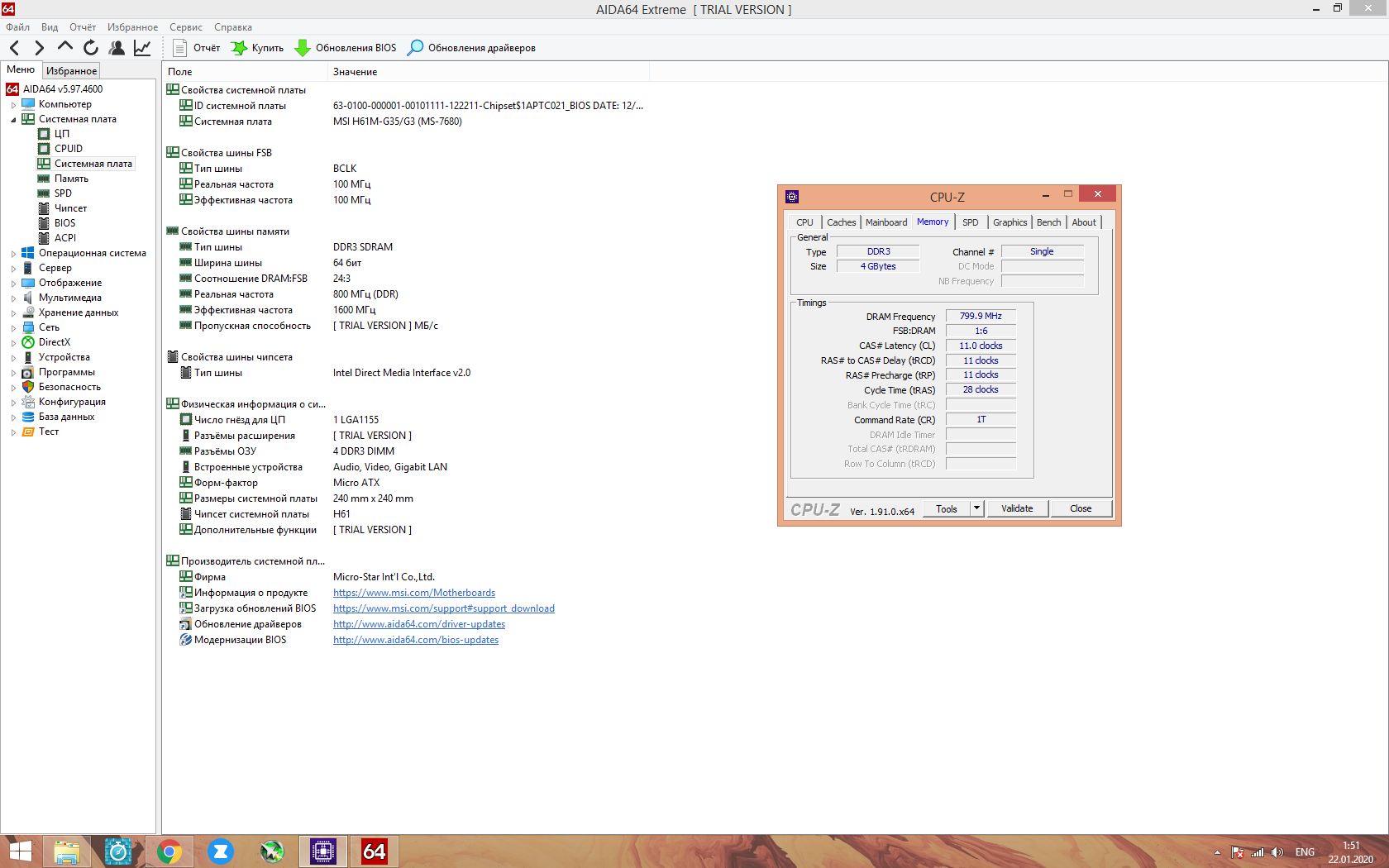The image size is (1389, 868).
Task: Expand the Устройства tree node
Action: (x=13, y=358)
